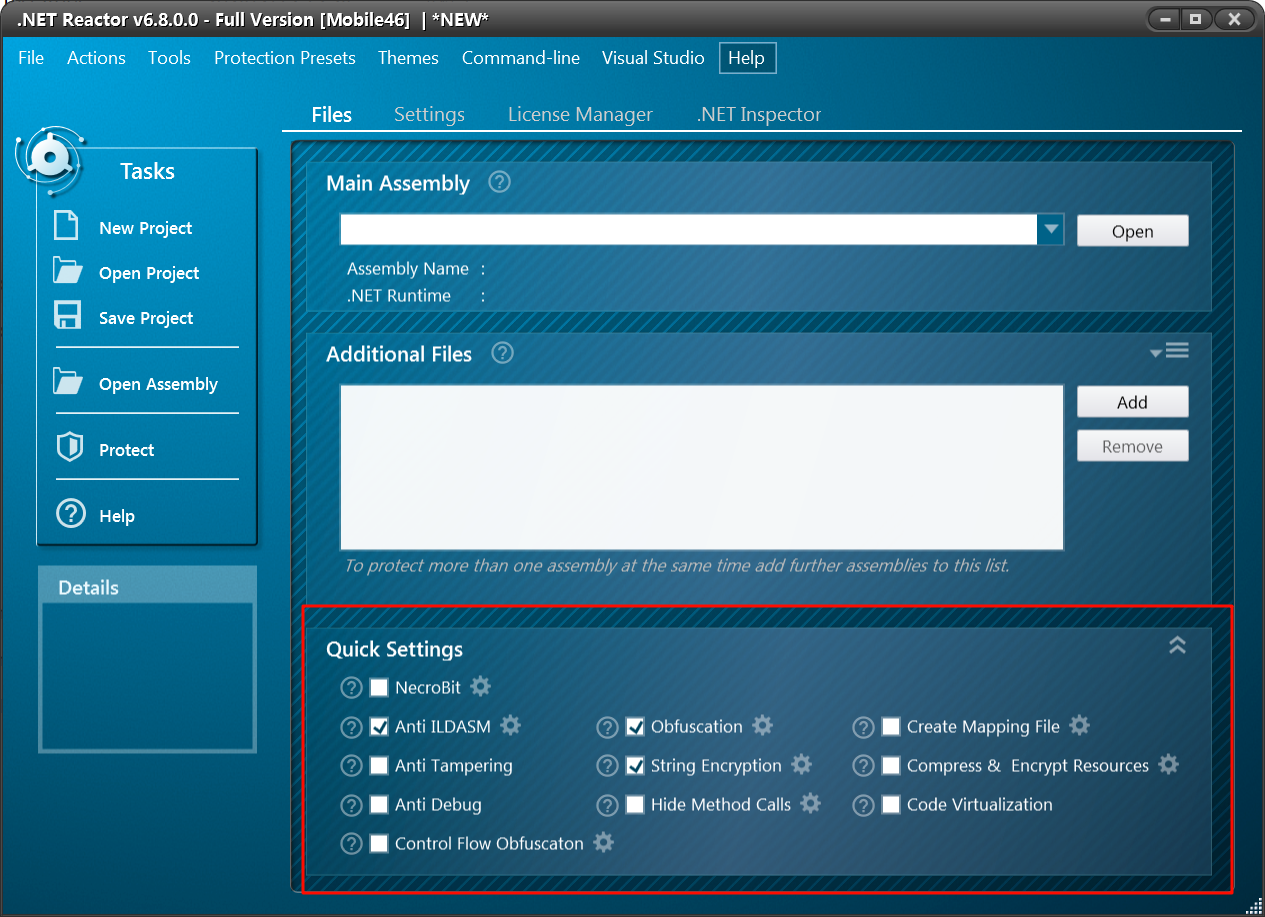Switch to the License Manager tab
Viewport: 1265px width, 917px height.
pos(580,115)
